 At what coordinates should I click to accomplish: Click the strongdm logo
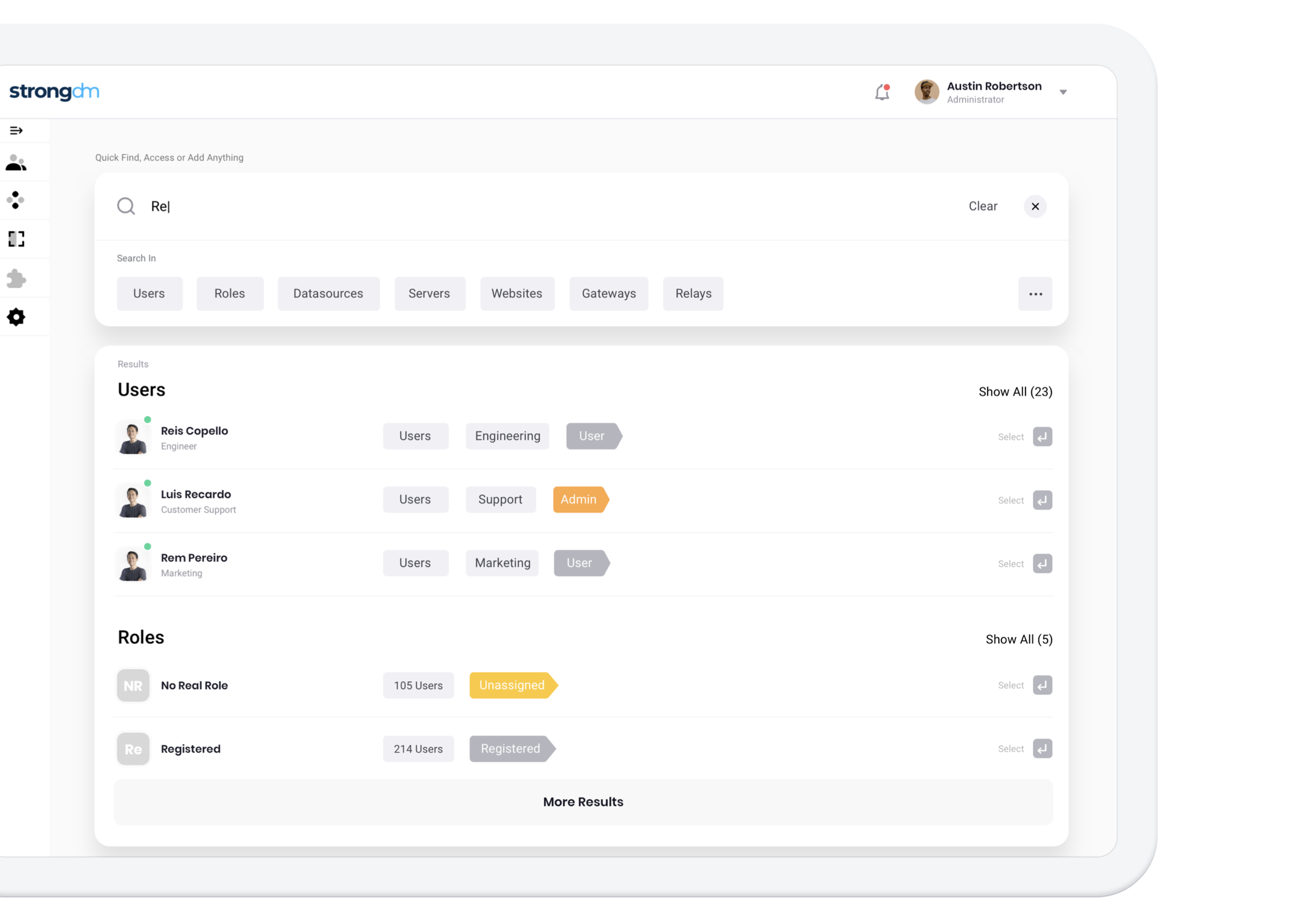(x=55, y=91)
